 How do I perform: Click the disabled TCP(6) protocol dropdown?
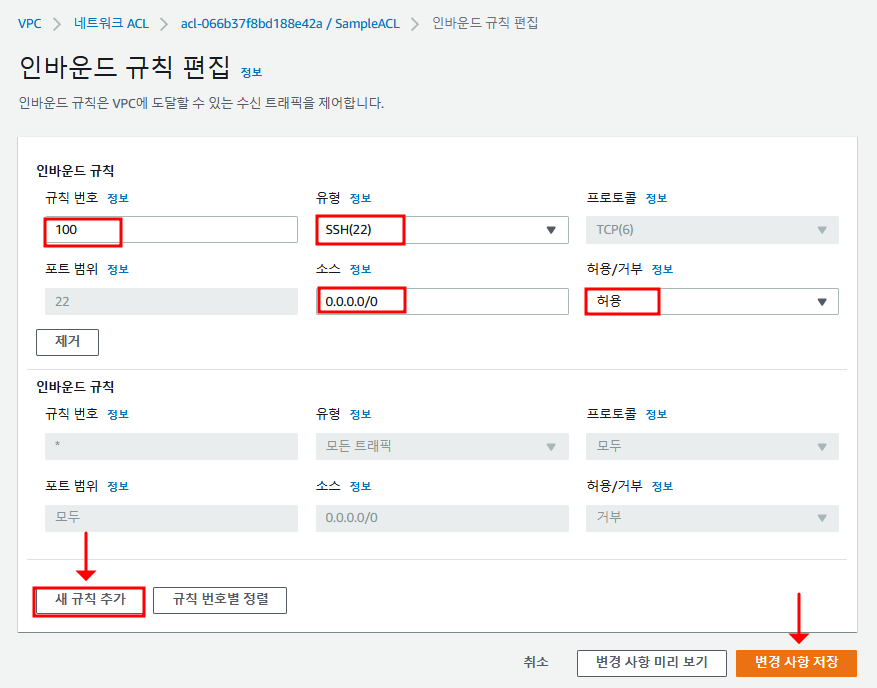pos(712,230)
